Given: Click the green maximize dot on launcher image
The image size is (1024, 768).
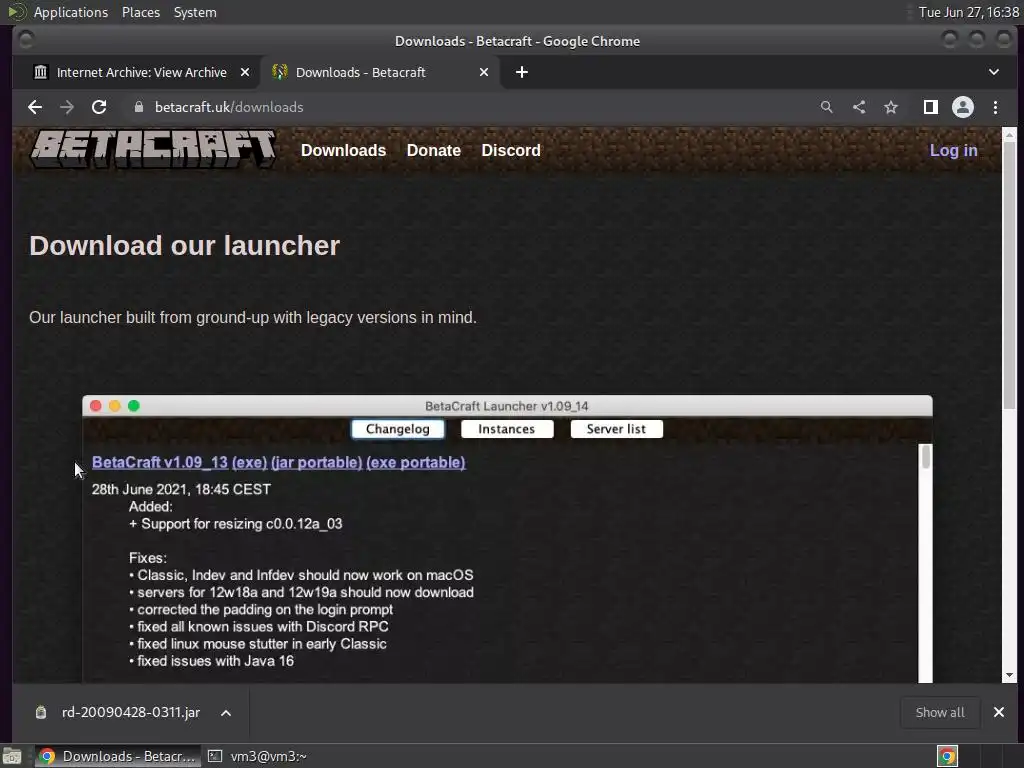Looking at the screenshot, I should coord(134,406).
